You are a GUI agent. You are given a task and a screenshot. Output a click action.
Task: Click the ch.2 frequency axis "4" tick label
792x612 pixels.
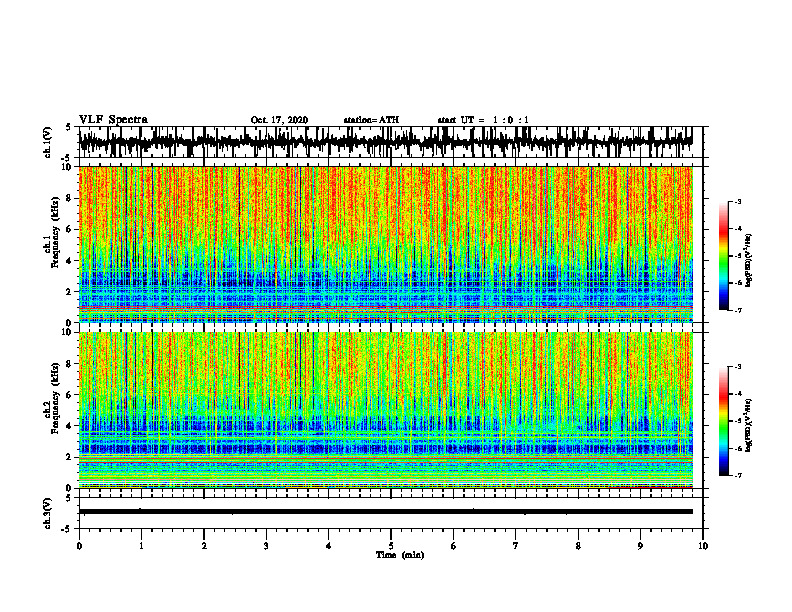(69, 426)
